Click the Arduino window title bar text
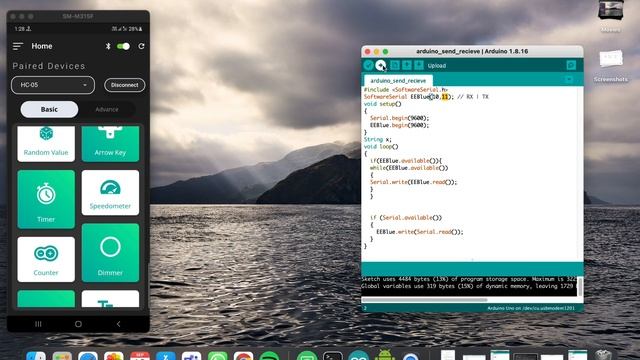Image resolution: width=640 pixels, height=360 pixels. pos(472,51)
